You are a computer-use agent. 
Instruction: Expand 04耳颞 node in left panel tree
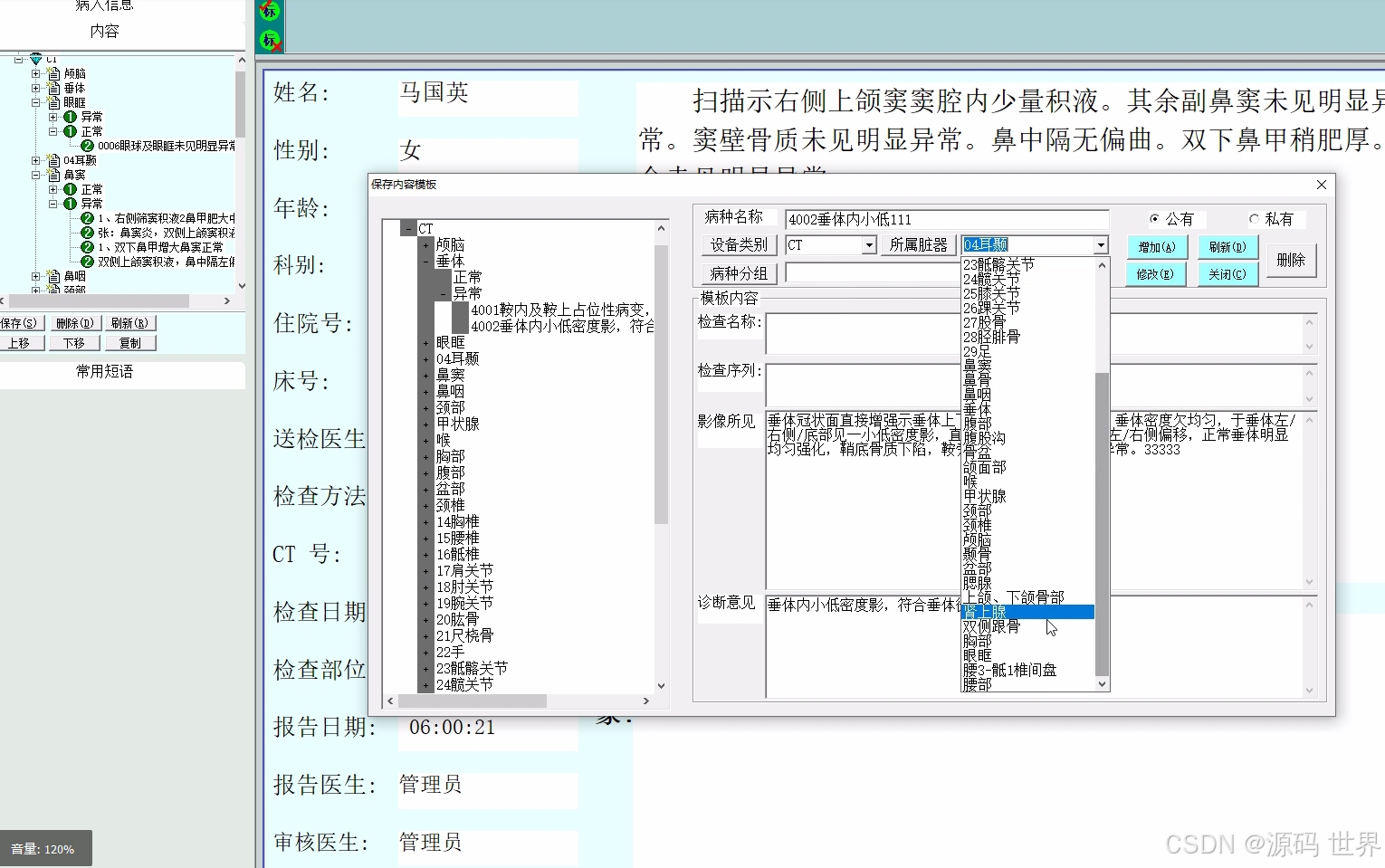(x=35, y=160)
